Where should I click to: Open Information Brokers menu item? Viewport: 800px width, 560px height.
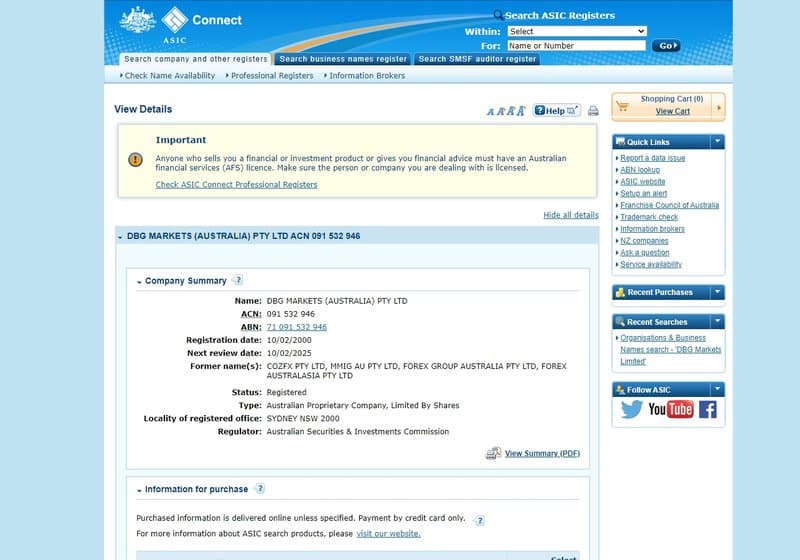[367, 75]
